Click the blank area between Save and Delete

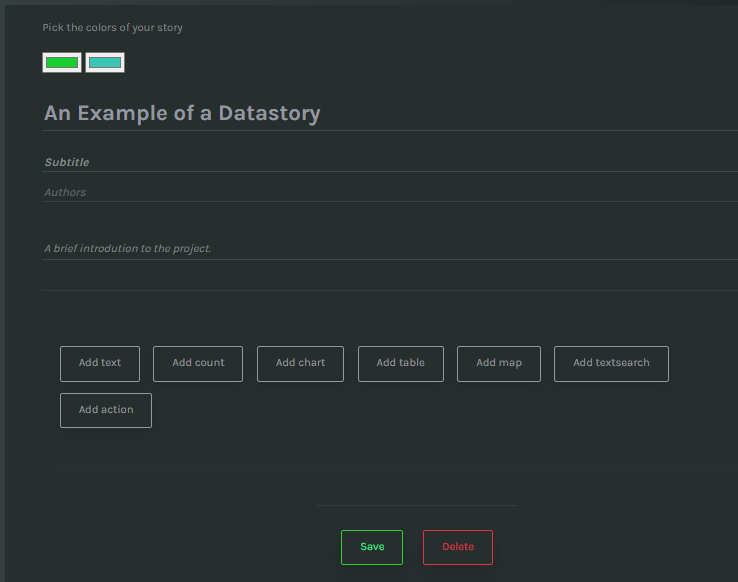click(413, 547)
